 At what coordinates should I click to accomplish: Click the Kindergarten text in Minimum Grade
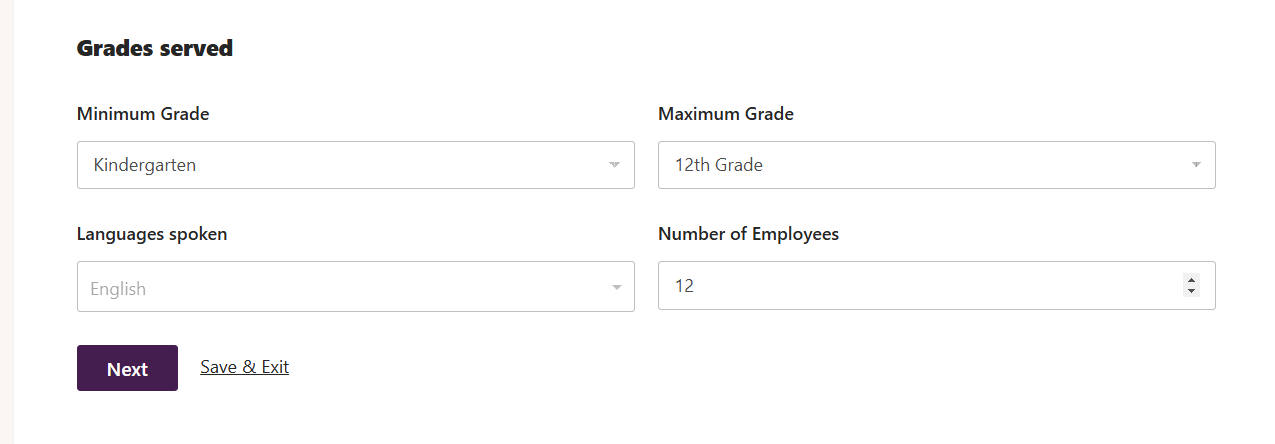pos(145,165)
